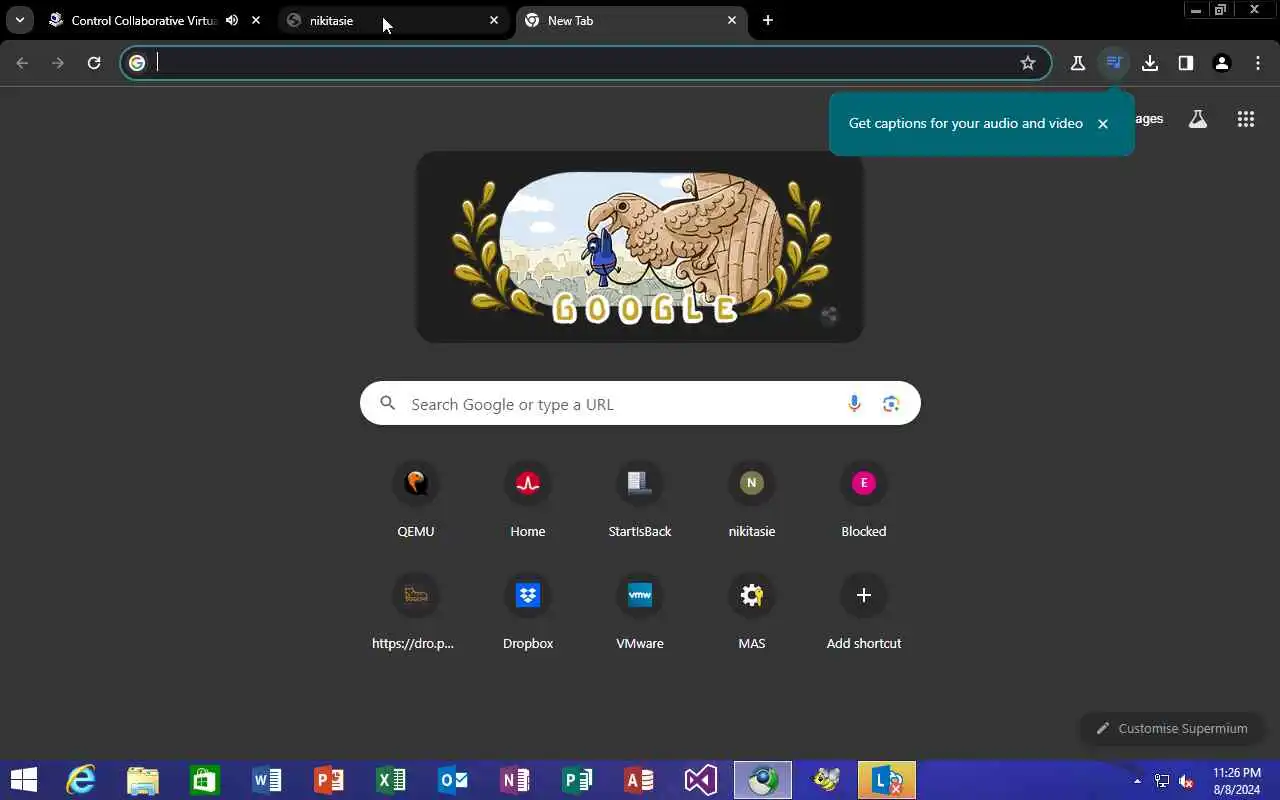Launch Outlook from the taskbar
The height and width of the screenshot is (800, 1280).
tap(452, 780)
